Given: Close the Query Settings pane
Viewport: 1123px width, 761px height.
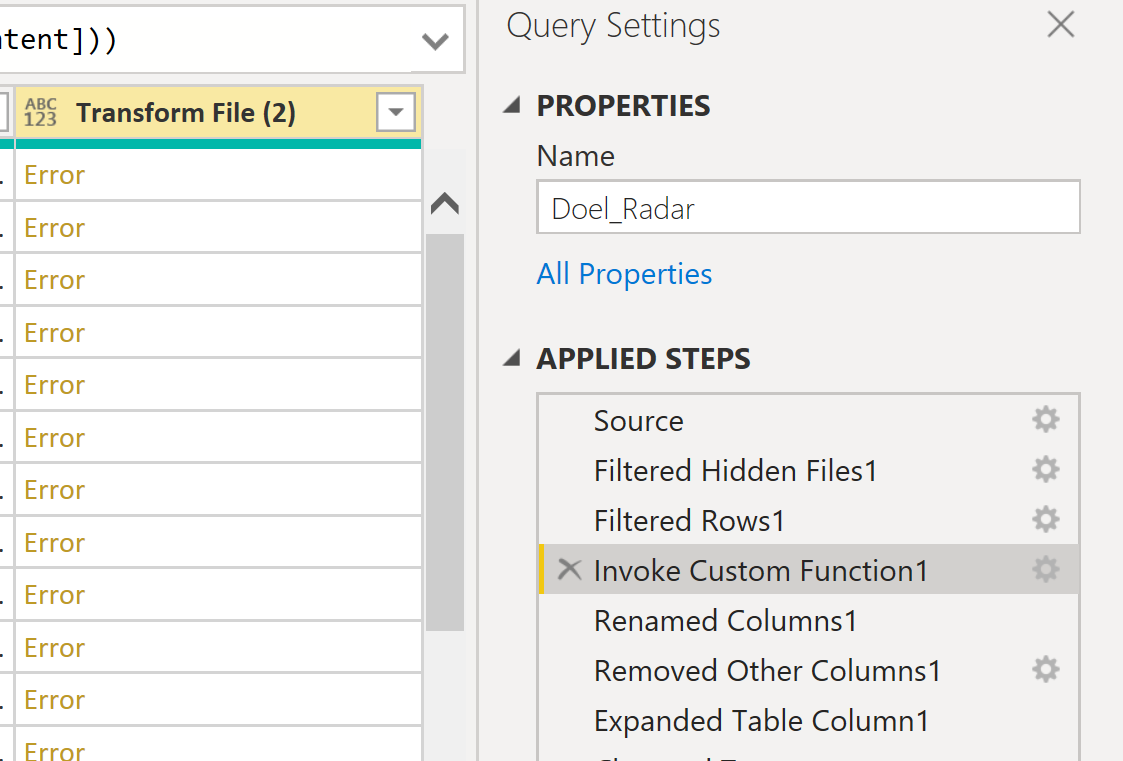Looking at the screenshot, I should 1060,25.
